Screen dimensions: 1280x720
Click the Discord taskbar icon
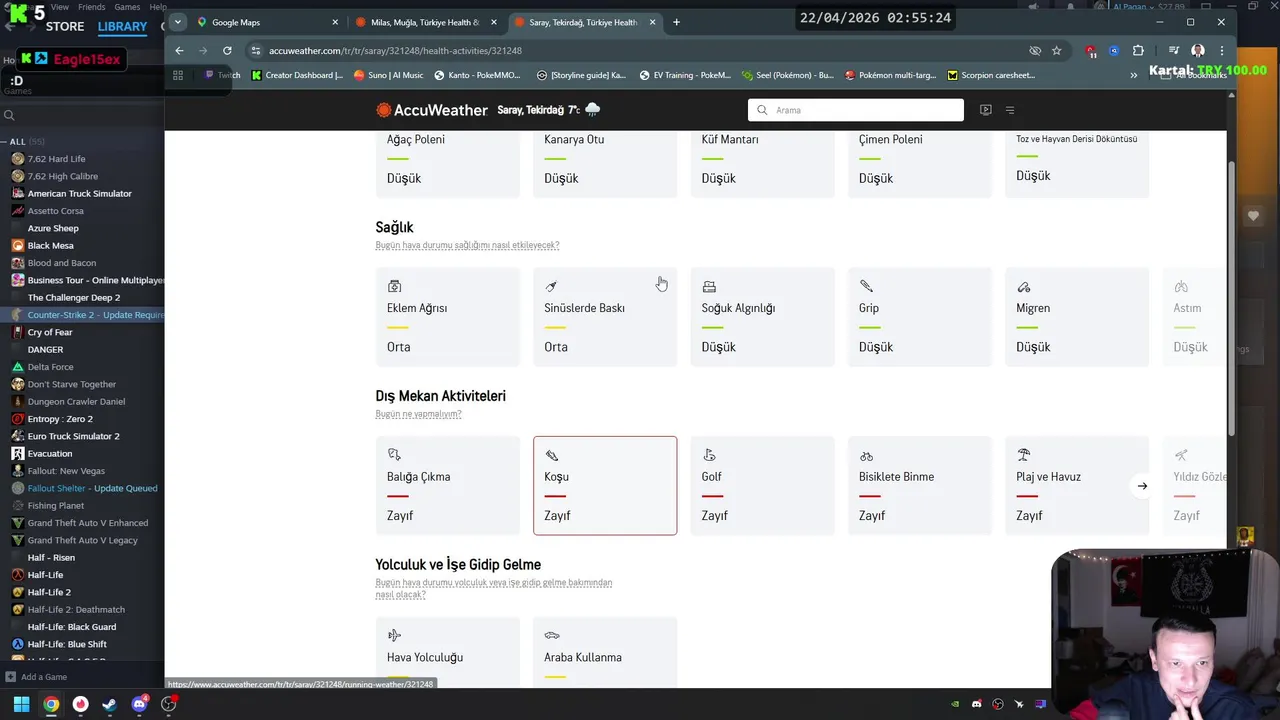point(139,704)
